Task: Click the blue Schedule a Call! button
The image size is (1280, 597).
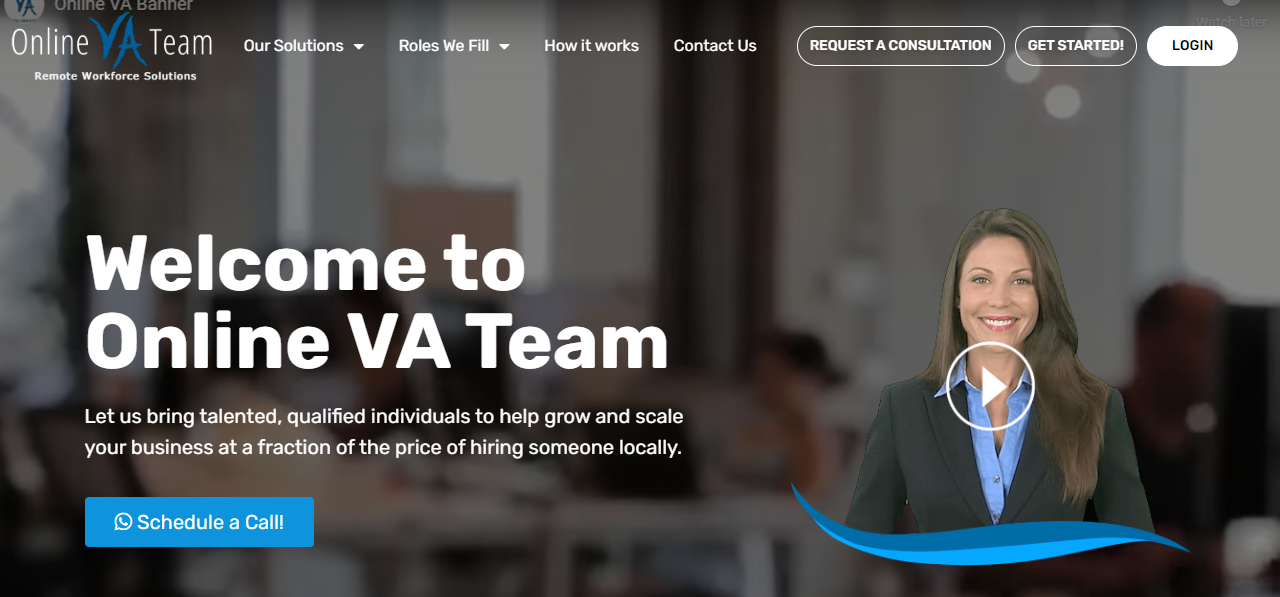Action: (x=199, y=522)
